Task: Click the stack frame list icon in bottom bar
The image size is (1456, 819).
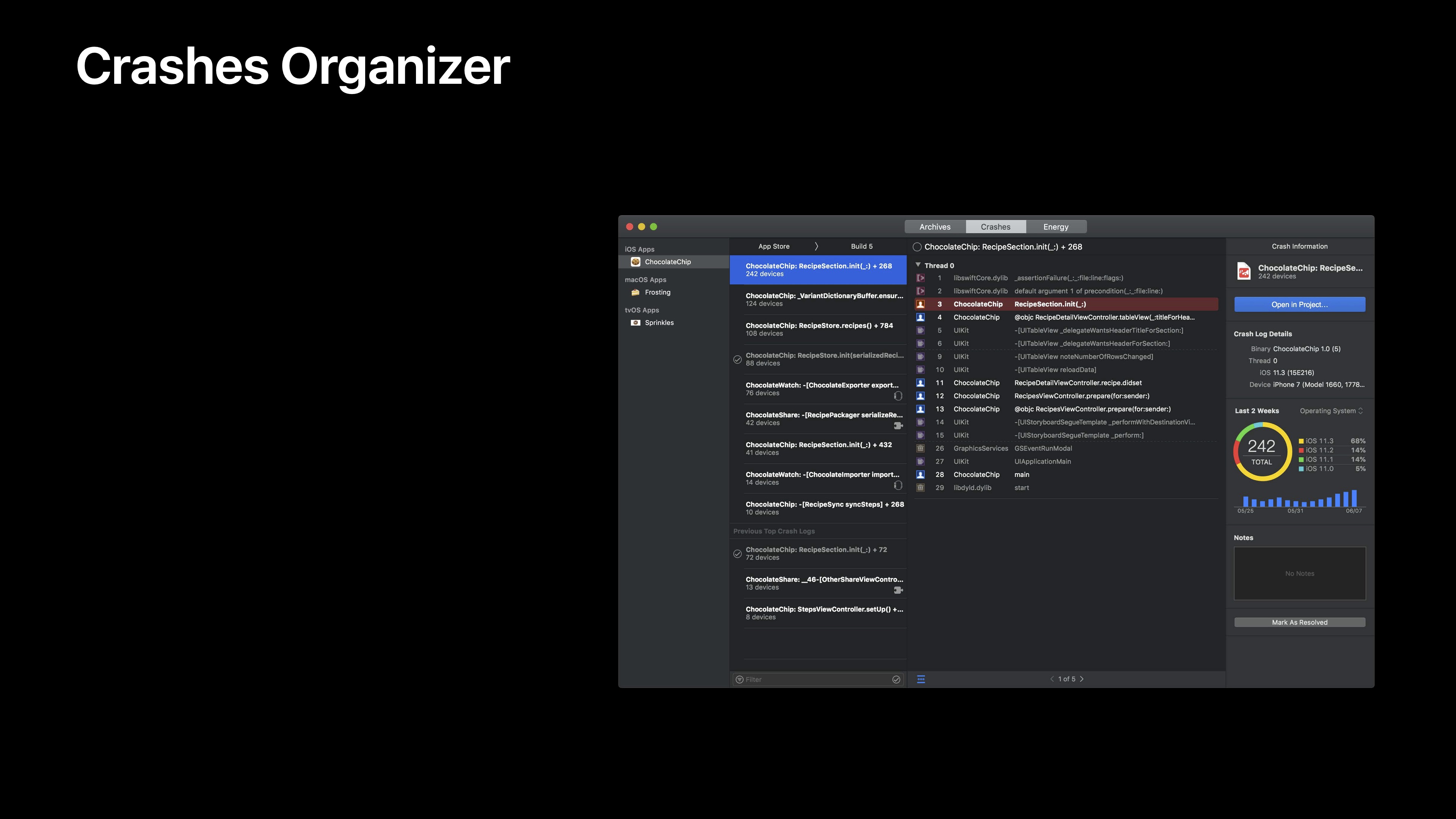Action: [921, 679]
